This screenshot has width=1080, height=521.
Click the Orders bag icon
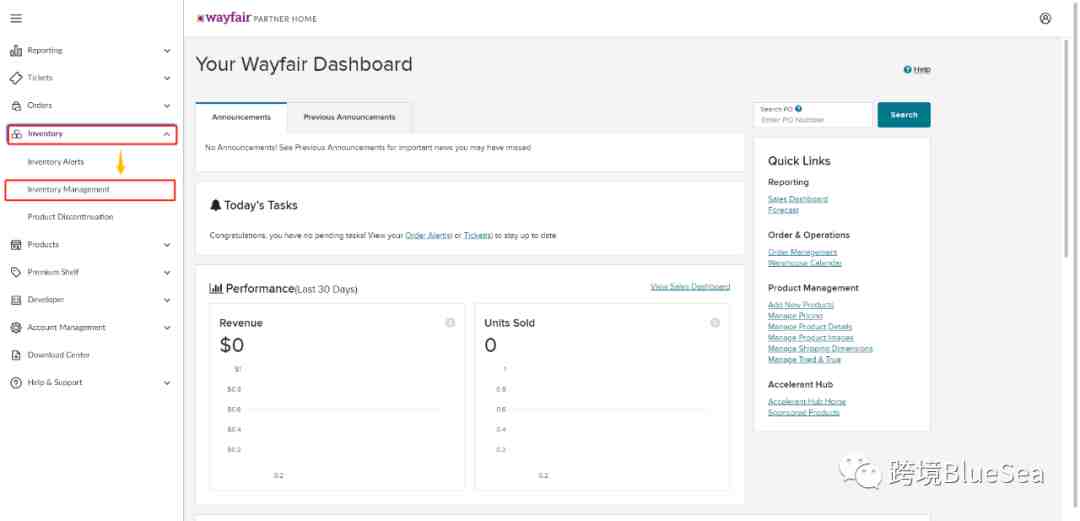(16, 106)
